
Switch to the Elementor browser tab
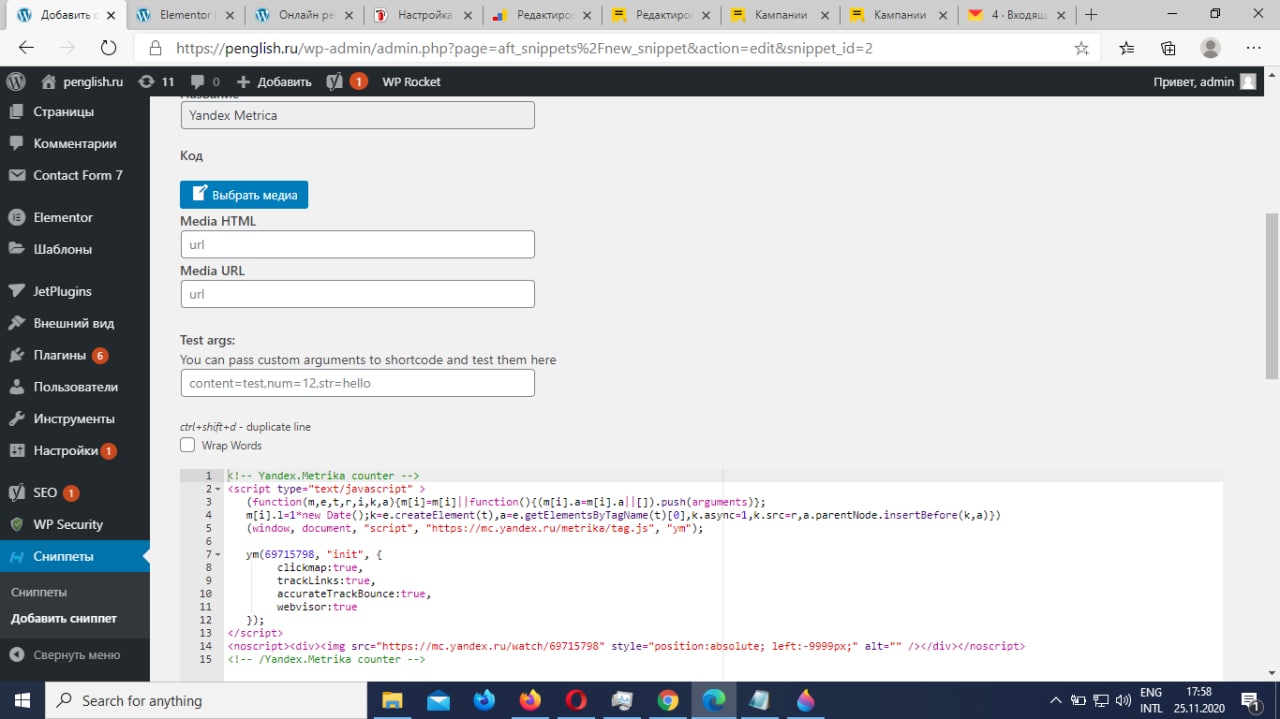click(x=184, y=15)
